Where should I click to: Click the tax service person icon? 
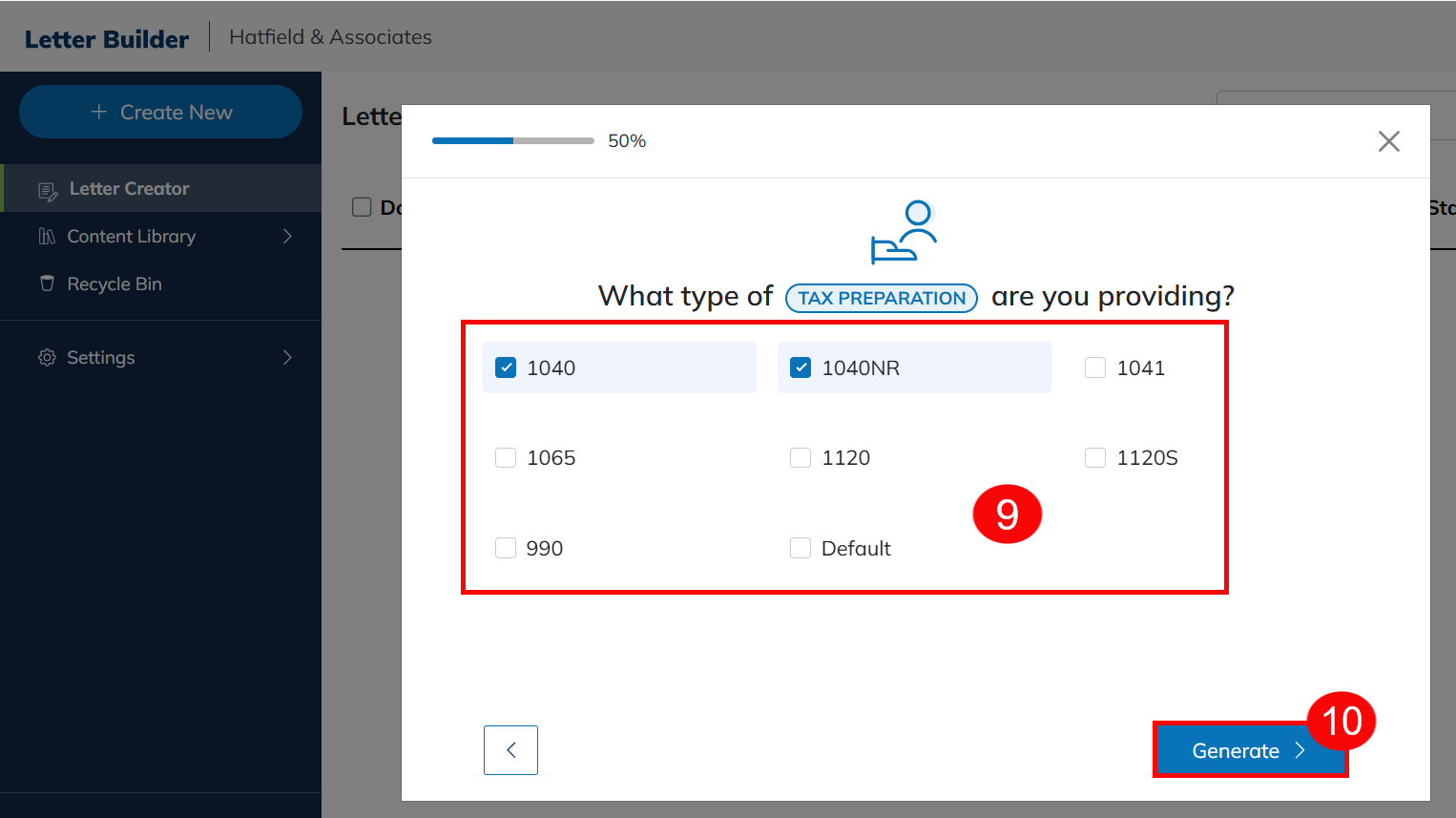903,232
